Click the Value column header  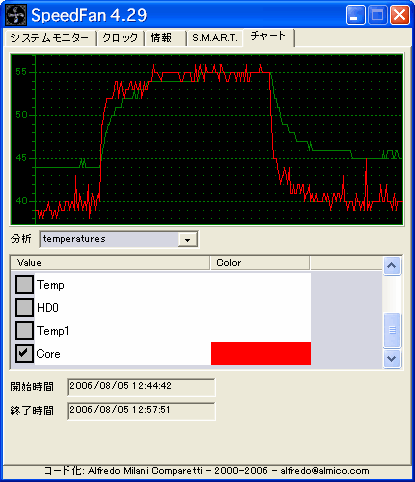110,263
